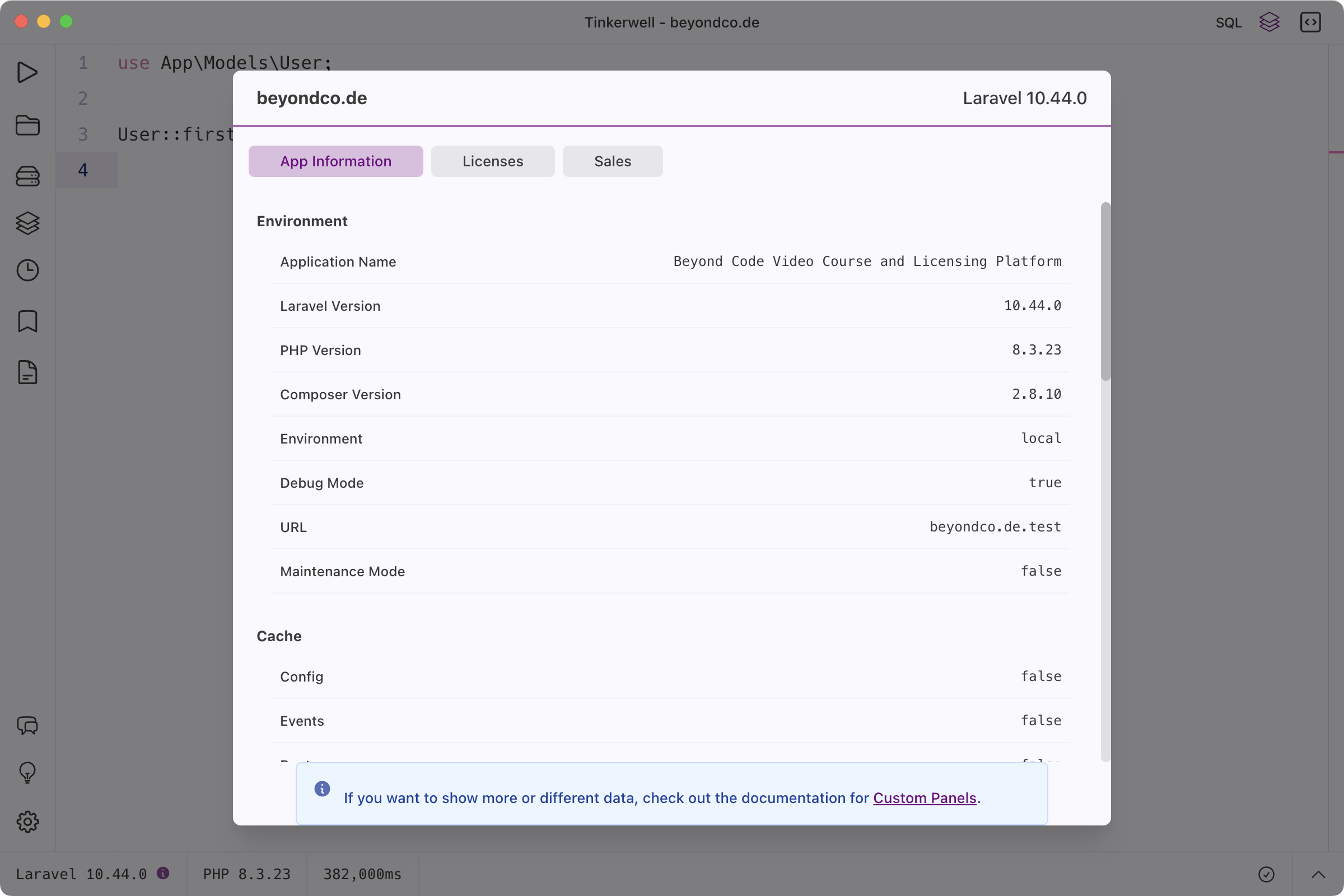Expand the output panel chevron
Screen dimensions: 1344x896
pyautogui.click(x=1318, y=874)
